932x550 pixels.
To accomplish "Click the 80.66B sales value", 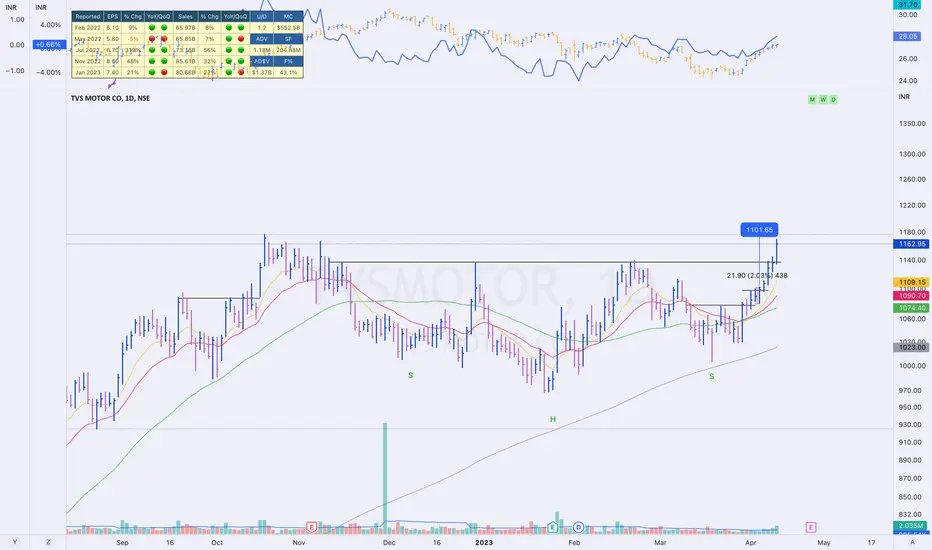I will [185, 73].
